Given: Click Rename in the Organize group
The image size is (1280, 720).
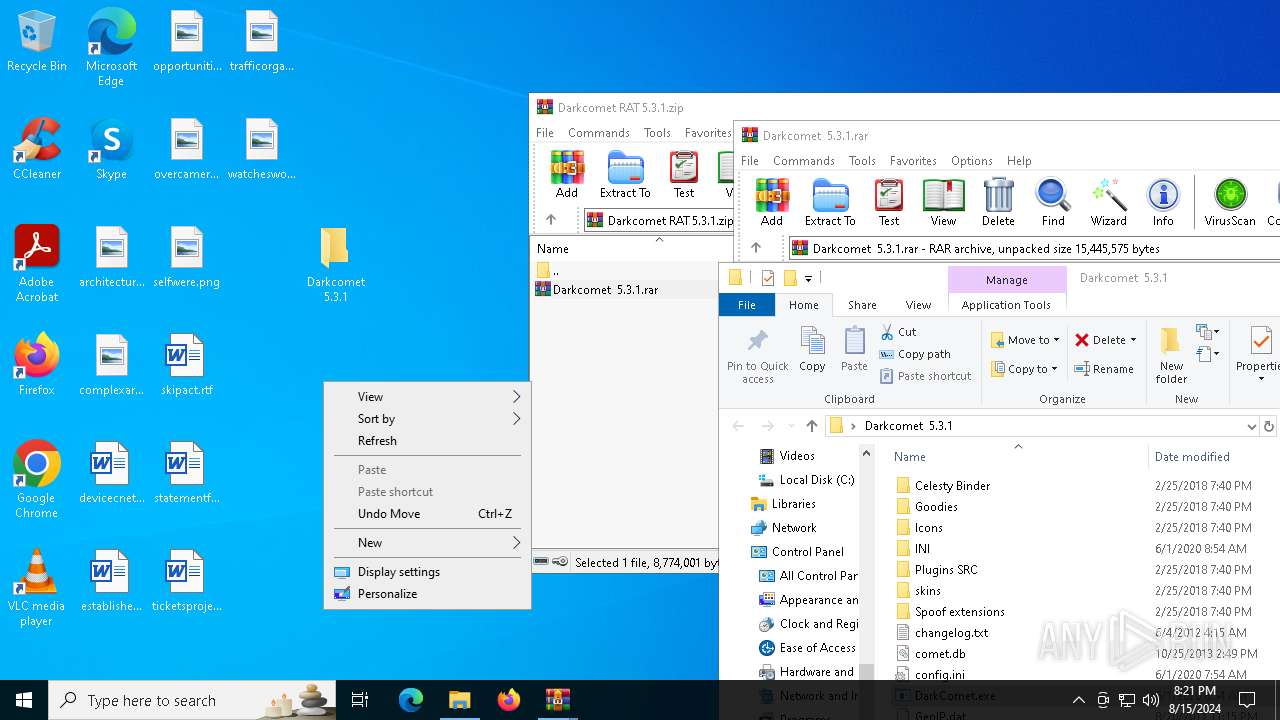Looking at the screenshot, I should click(1104, 369).
